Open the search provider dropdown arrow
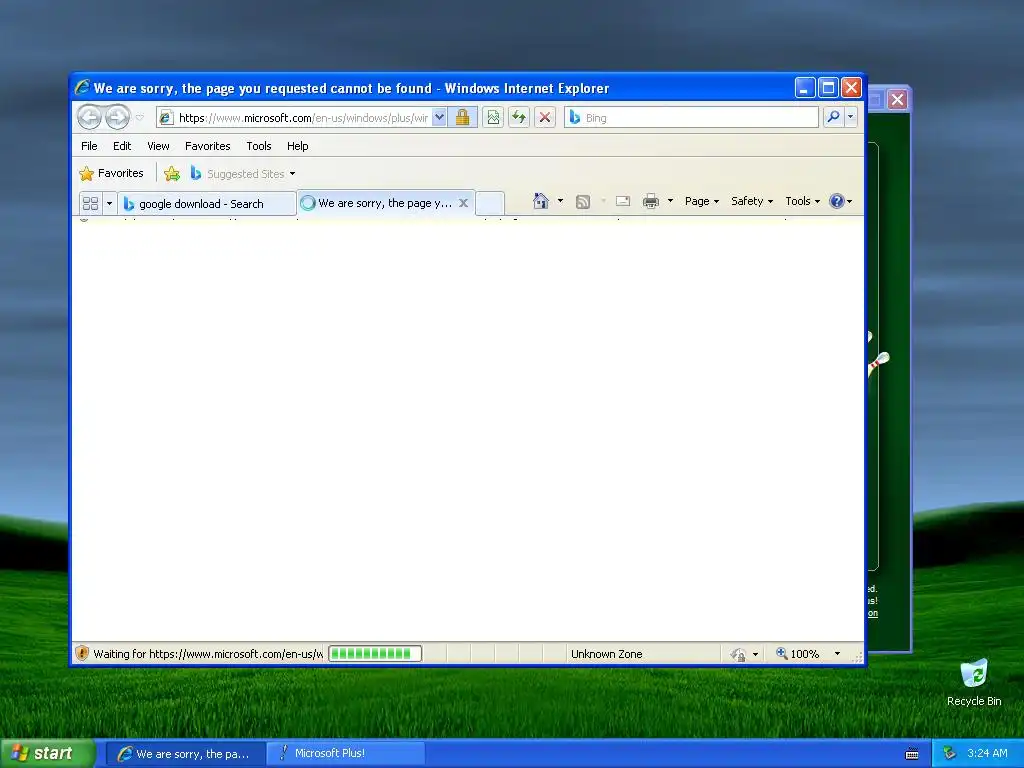The image size is (1024, 768). tap(850, 118)
